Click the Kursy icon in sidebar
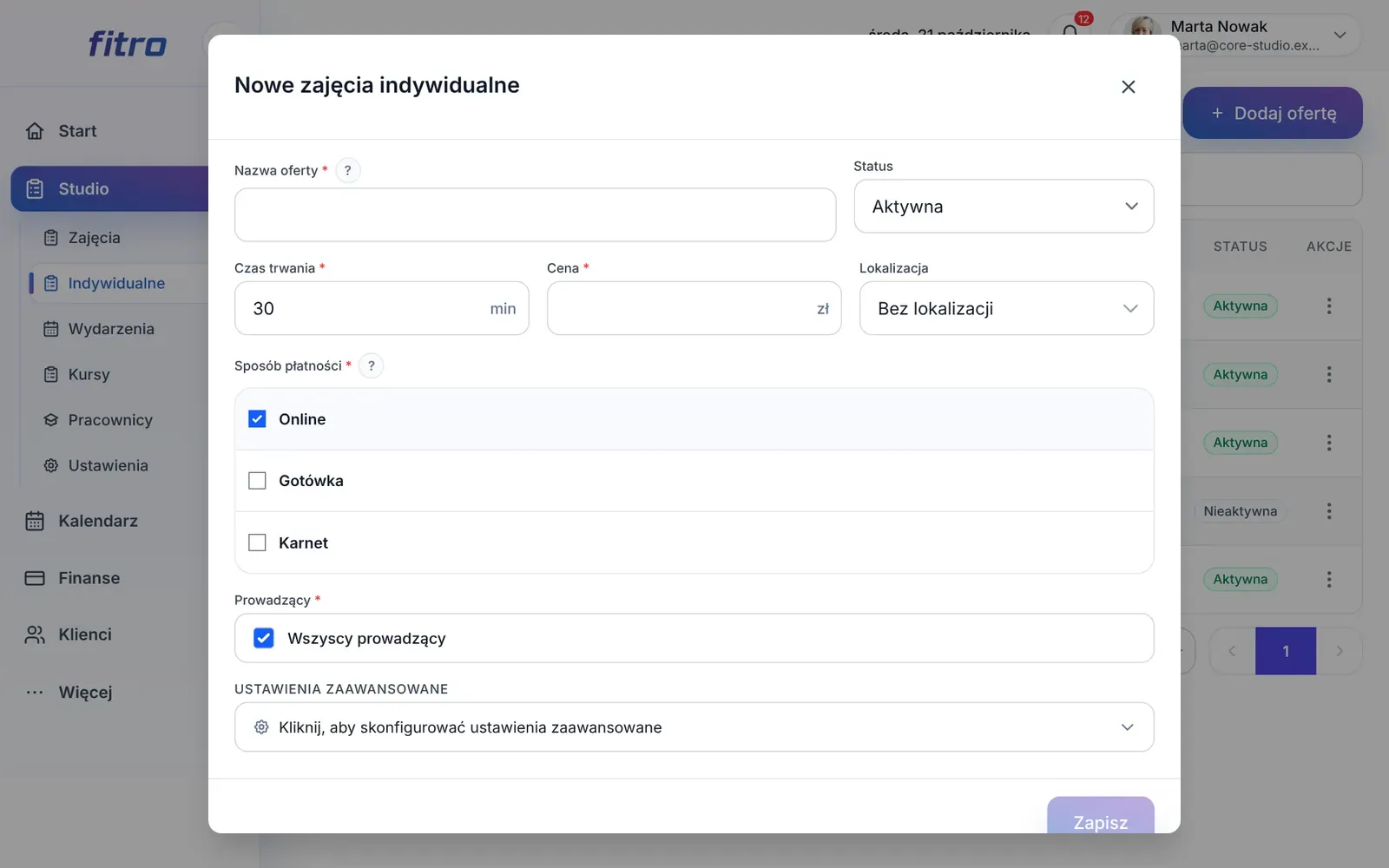The width and height of the screenshot is (1389, 868). (51, 374)
